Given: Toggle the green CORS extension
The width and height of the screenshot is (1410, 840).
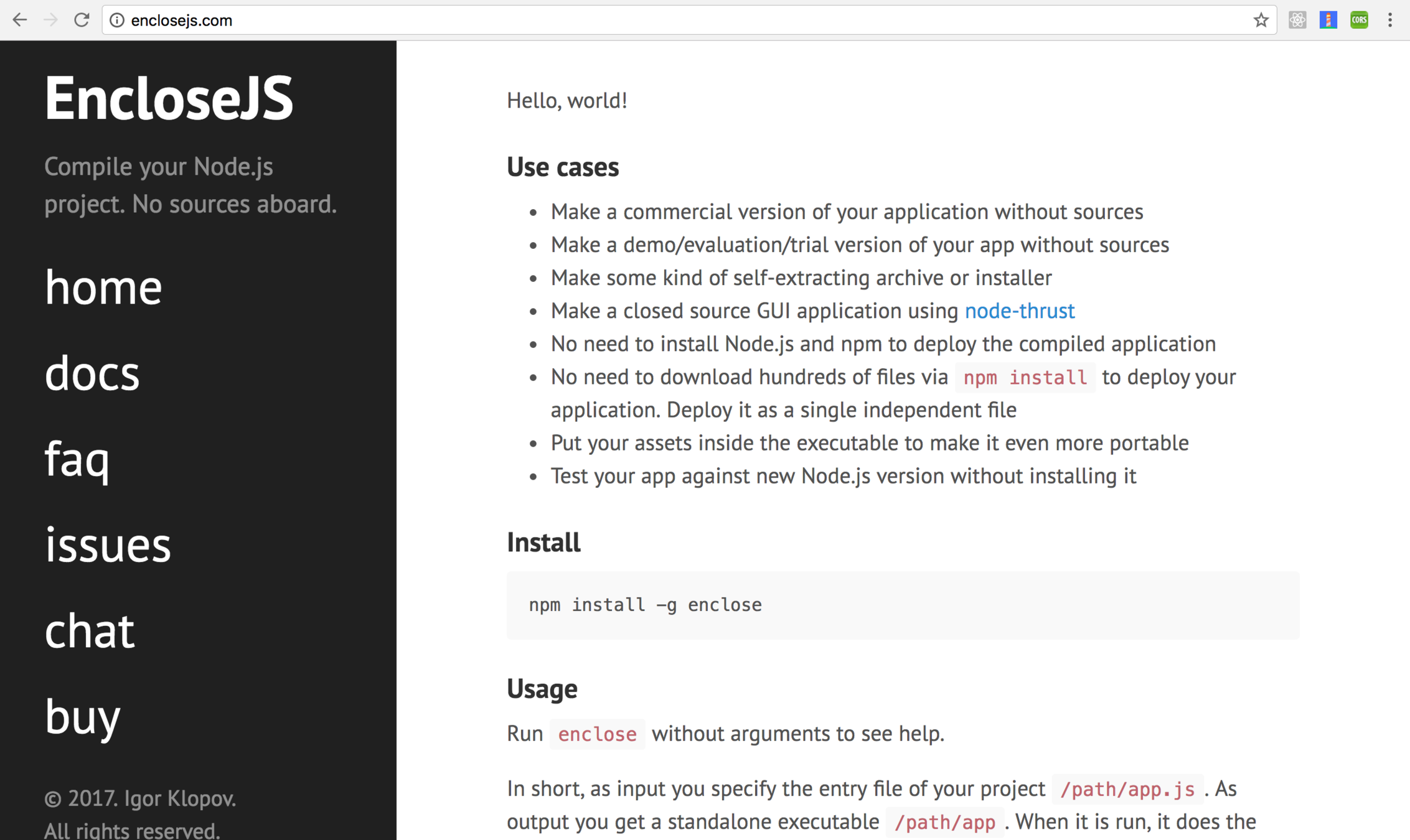Looking at the screenshot, I should [x=1359, y=20].
